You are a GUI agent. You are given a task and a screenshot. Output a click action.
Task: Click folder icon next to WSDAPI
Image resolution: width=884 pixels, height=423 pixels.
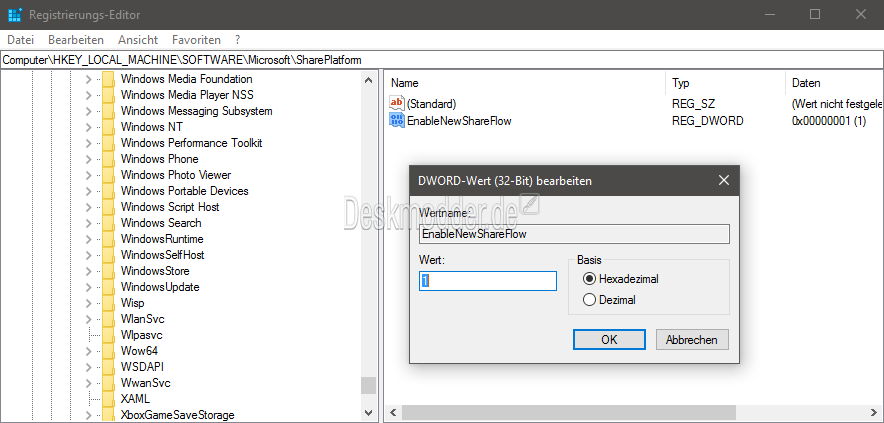coord(108,367)
